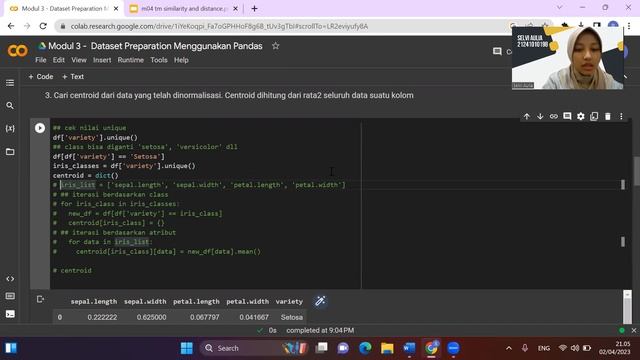Add a comment to the cell
The width and height of the screenshot is (640, 360).
point(567,116)
